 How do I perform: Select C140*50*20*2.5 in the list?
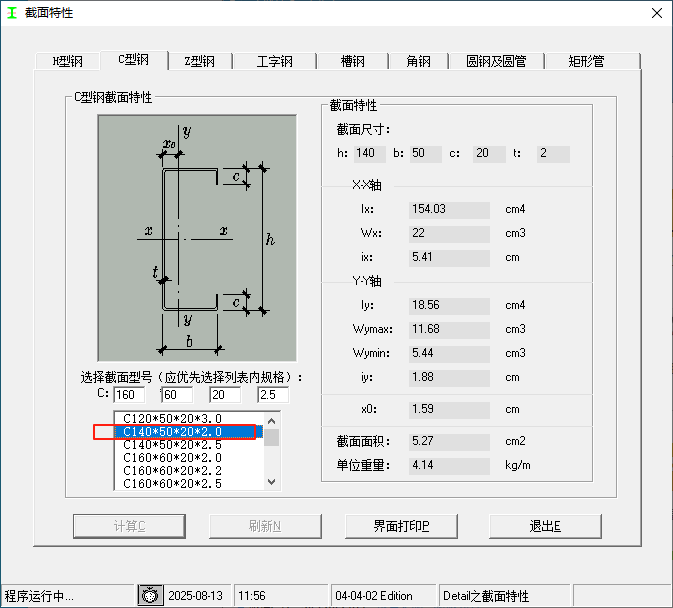(189, 445)
